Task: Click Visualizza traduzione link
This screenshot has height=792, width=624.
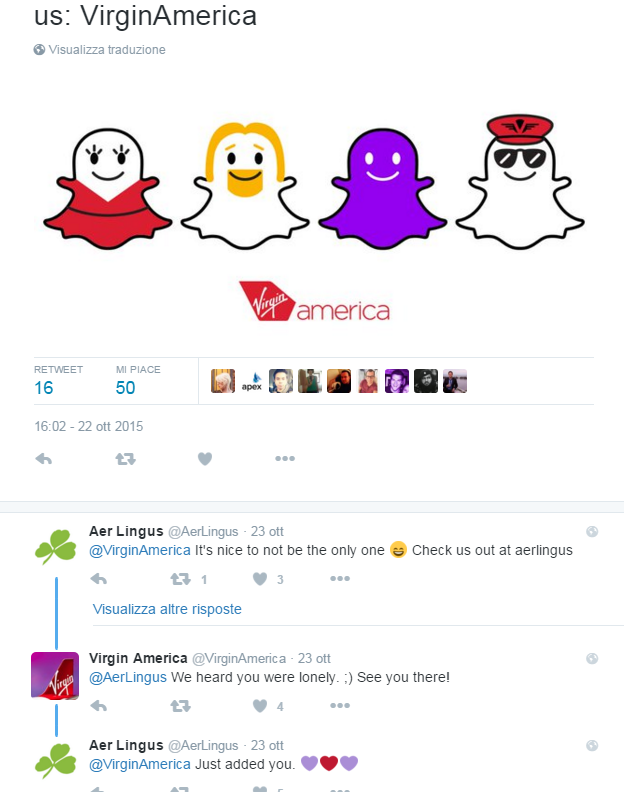Action: pos(107,50)
